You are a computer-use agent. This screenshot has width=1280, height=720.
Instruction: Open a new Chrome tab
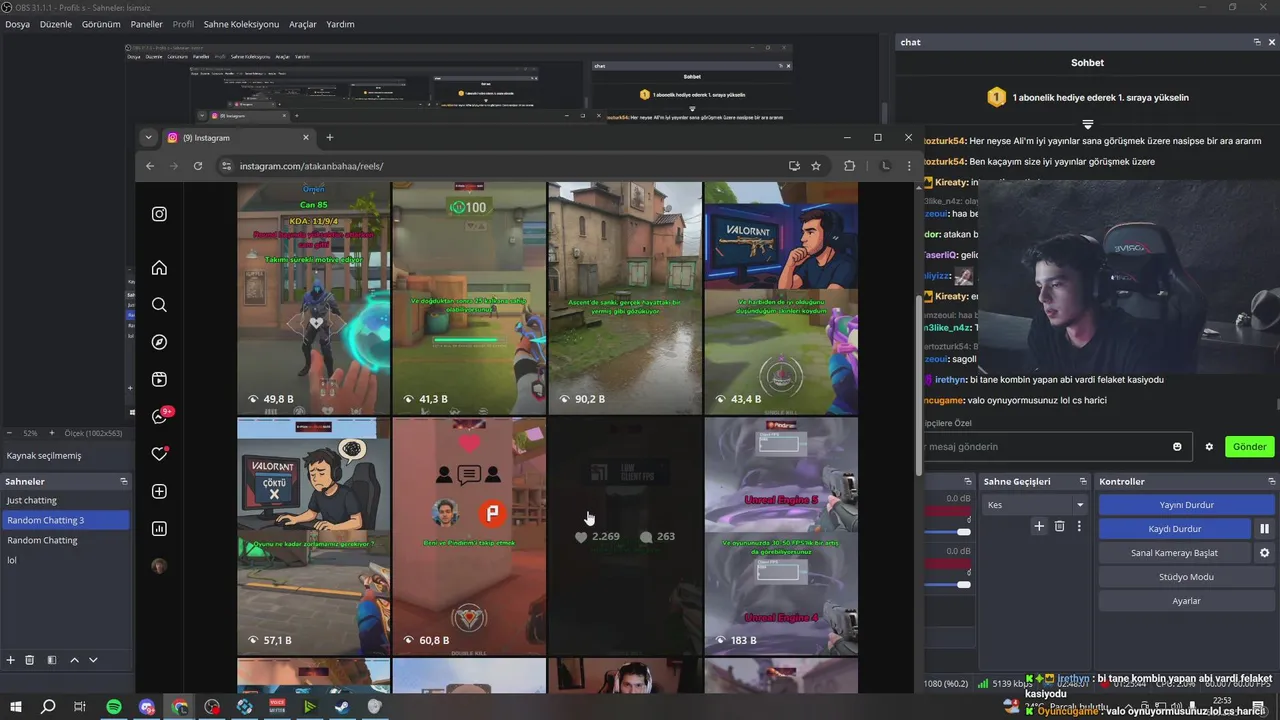330,138
